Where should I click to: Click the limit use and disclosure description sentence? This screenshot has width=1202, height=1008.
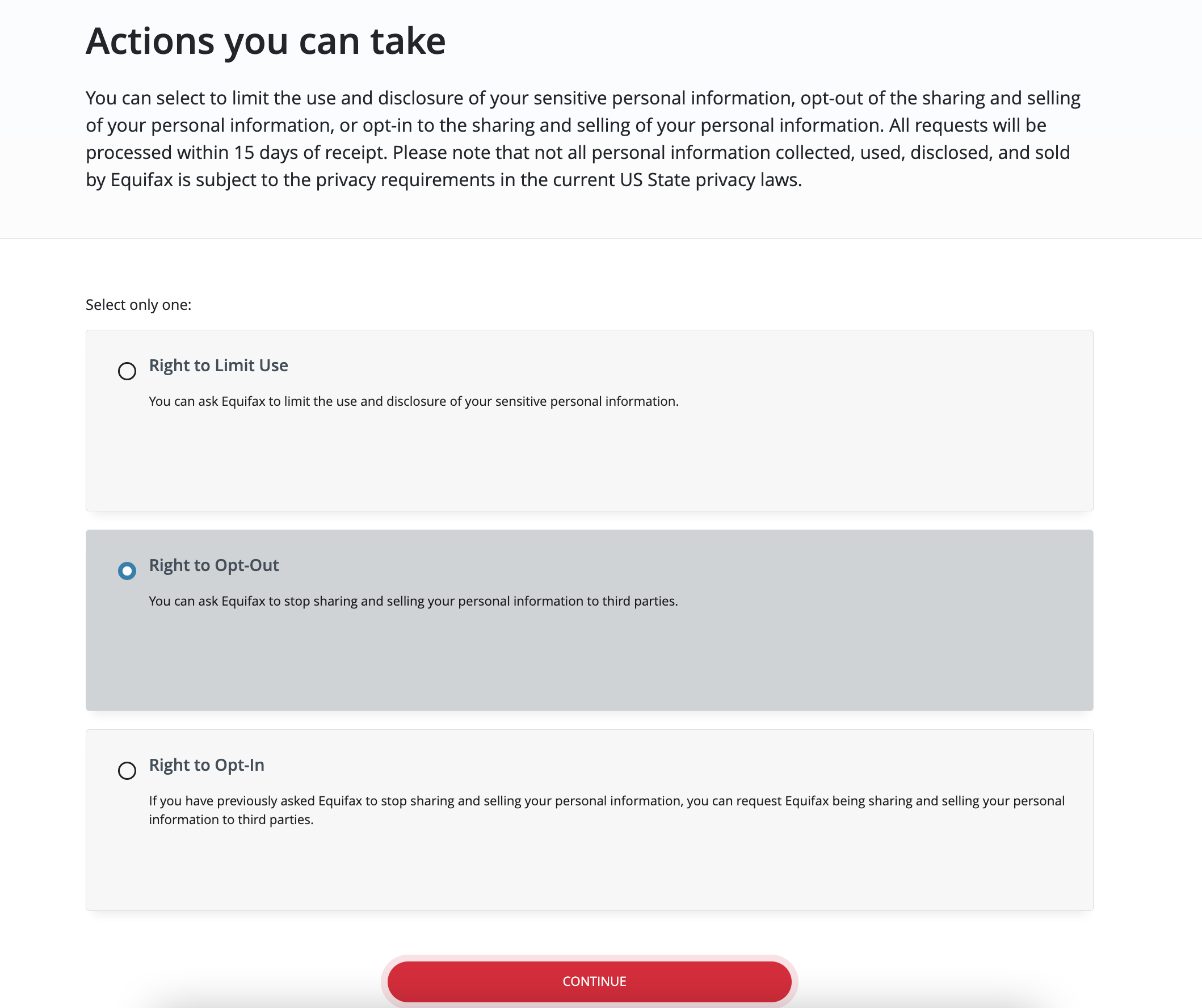pyautogui.click(x=414, y=401)
